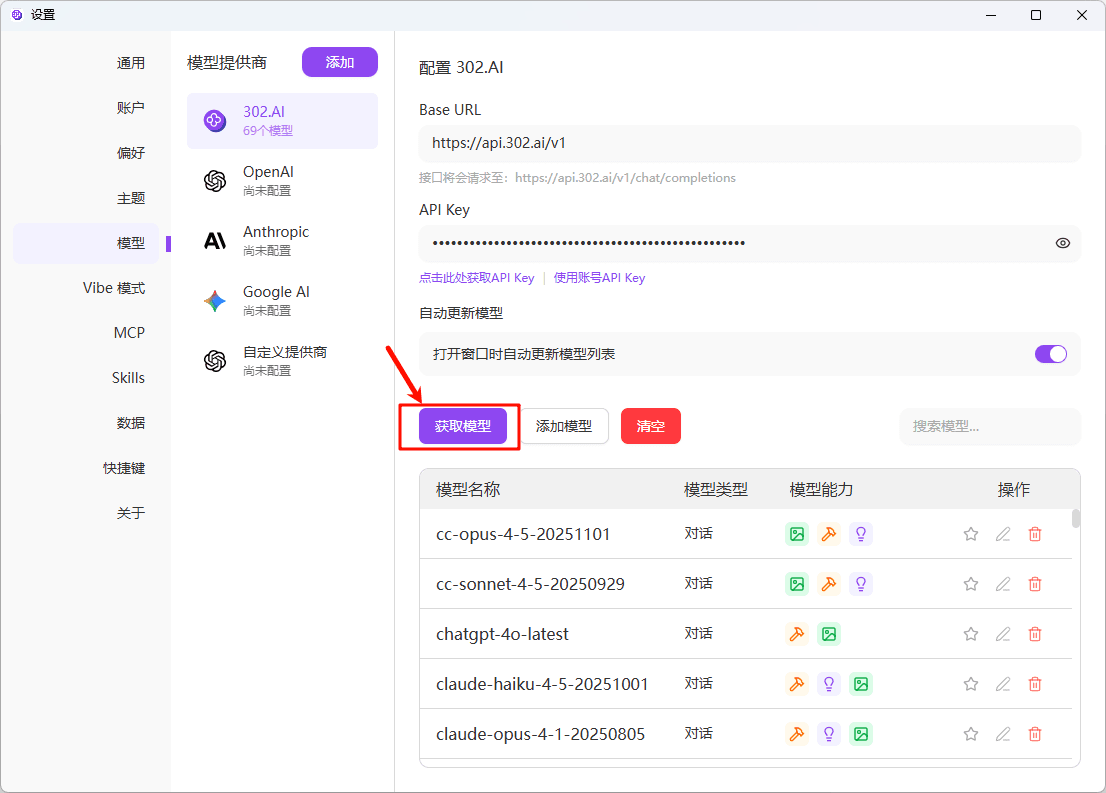Delete claude-opus-4-1-20250805 model
Viewport: 1106px width, 793px height.
[1035, 734]
